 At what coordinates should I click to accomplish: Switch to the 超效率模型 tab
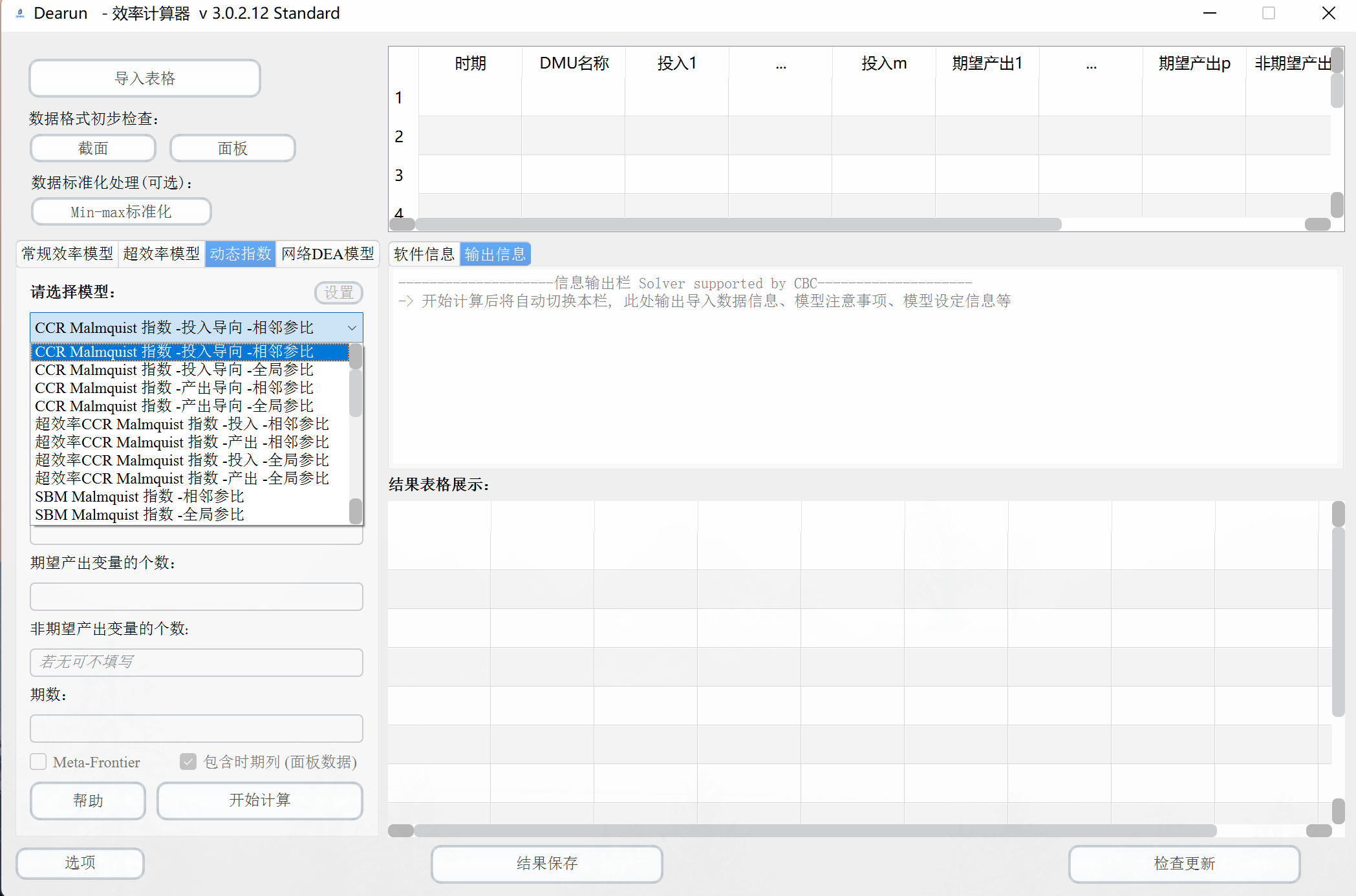(x=161, y=254)
